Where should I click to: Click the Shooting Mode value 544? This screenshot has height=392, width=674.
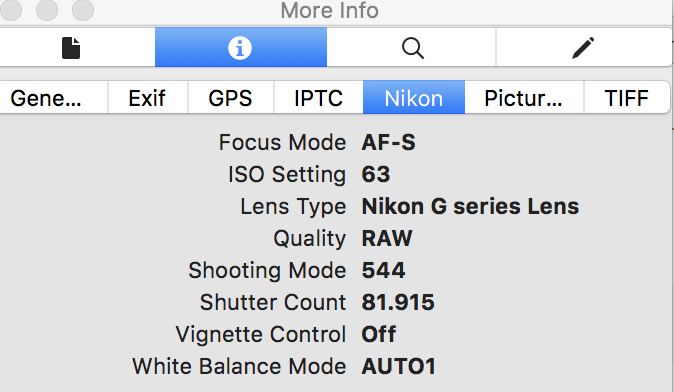[x=383, y=270]
